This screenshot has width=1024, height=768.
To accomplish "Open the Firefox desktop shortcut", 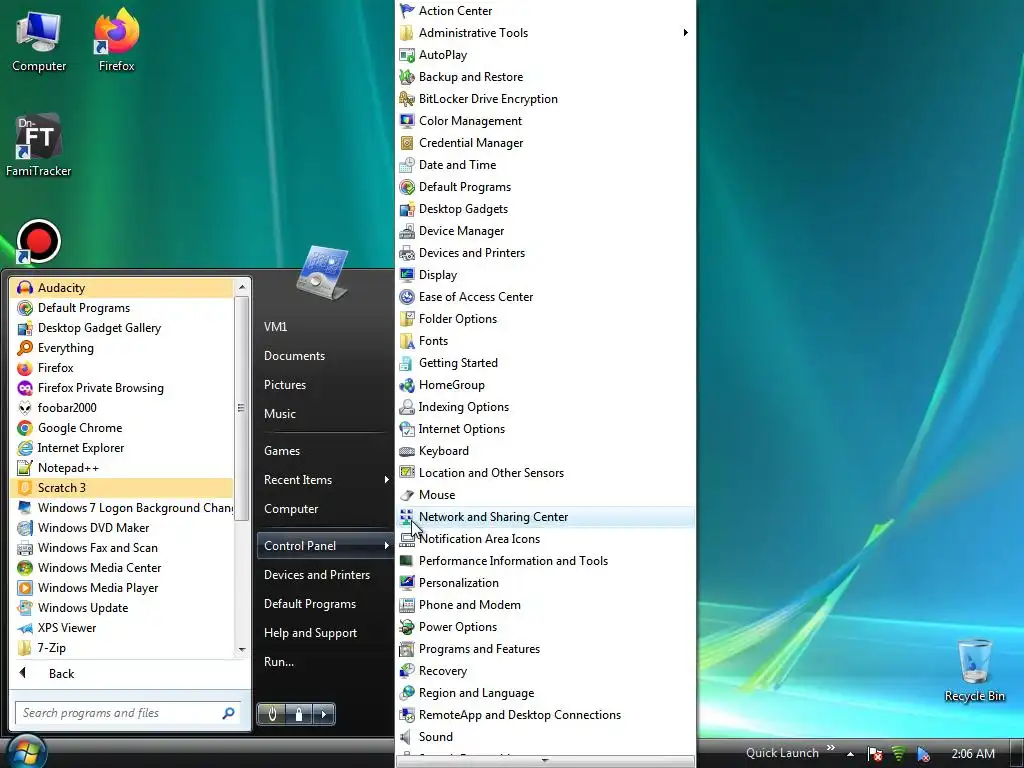I will (x=116, y=40).
